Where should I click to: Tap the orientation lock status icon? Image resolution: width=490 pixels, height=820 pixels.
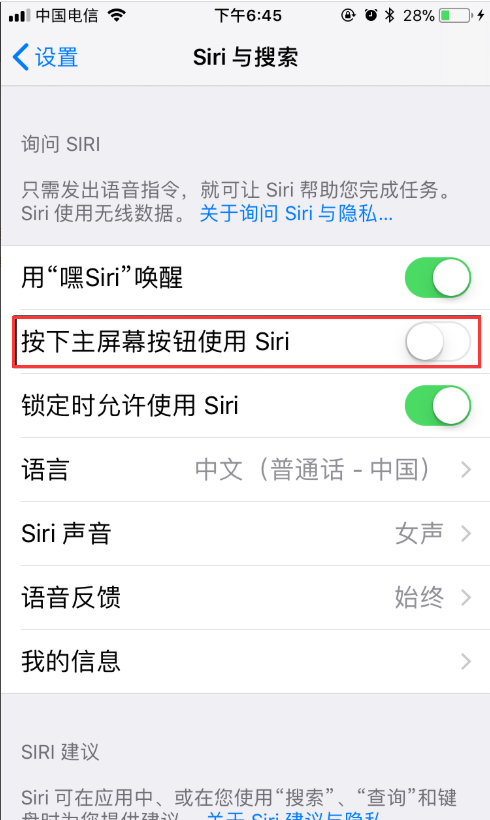[348, 15]
